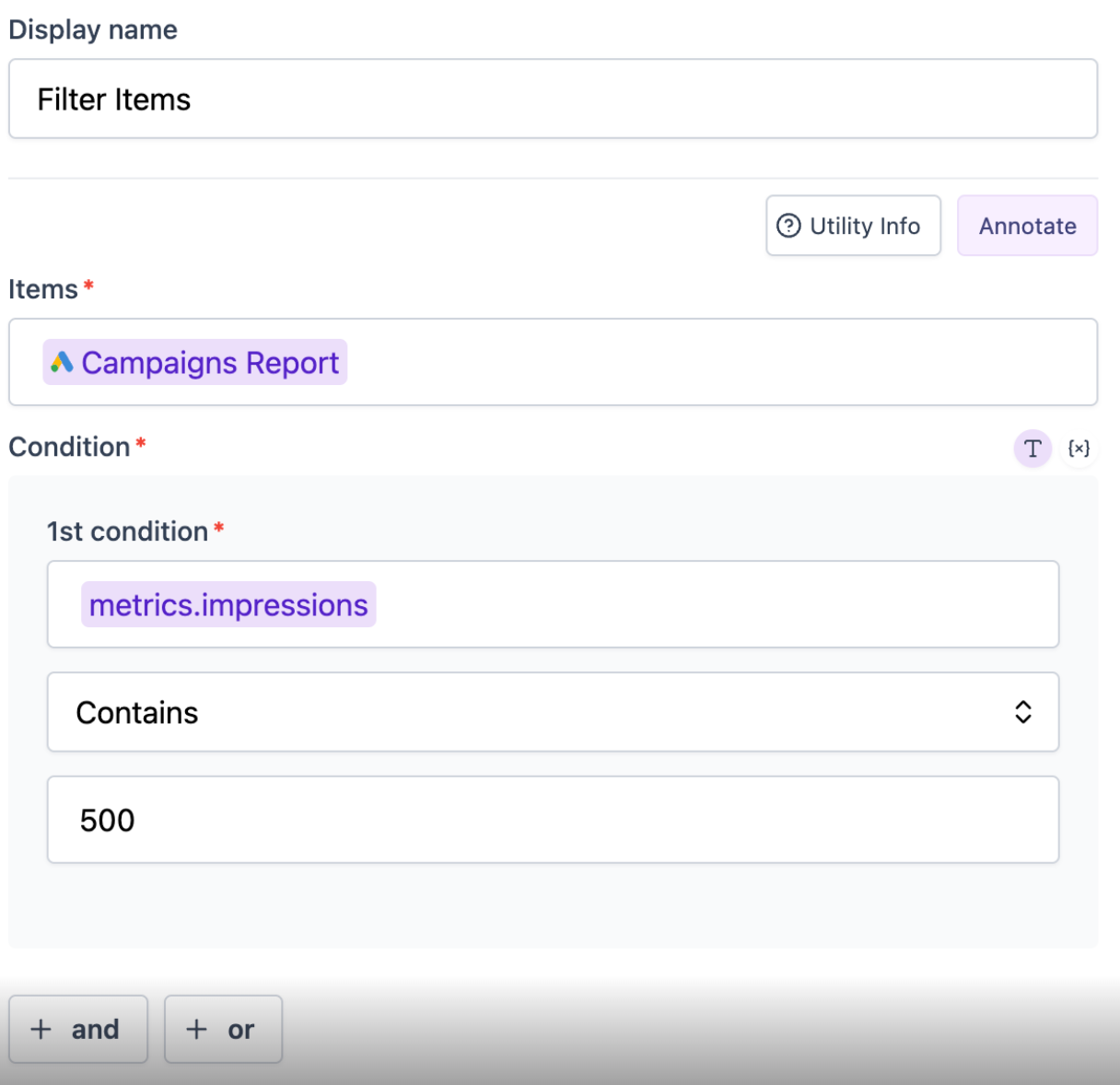This screenshot has width=1120, height=1085.
Task: Click the plus icon on the or button
Action: pos(196,1029)
